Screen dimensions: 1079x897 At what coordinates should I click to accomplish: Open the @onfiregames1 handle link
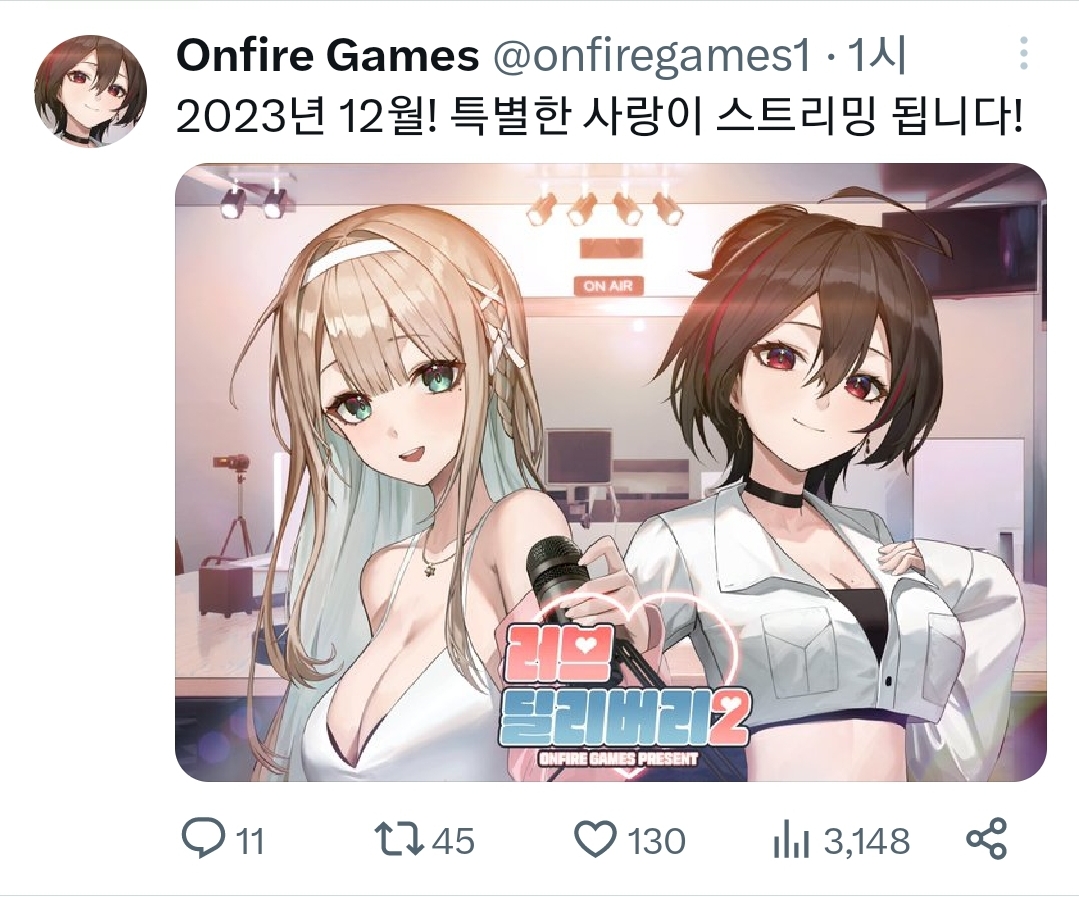click(x=652, y=55)
